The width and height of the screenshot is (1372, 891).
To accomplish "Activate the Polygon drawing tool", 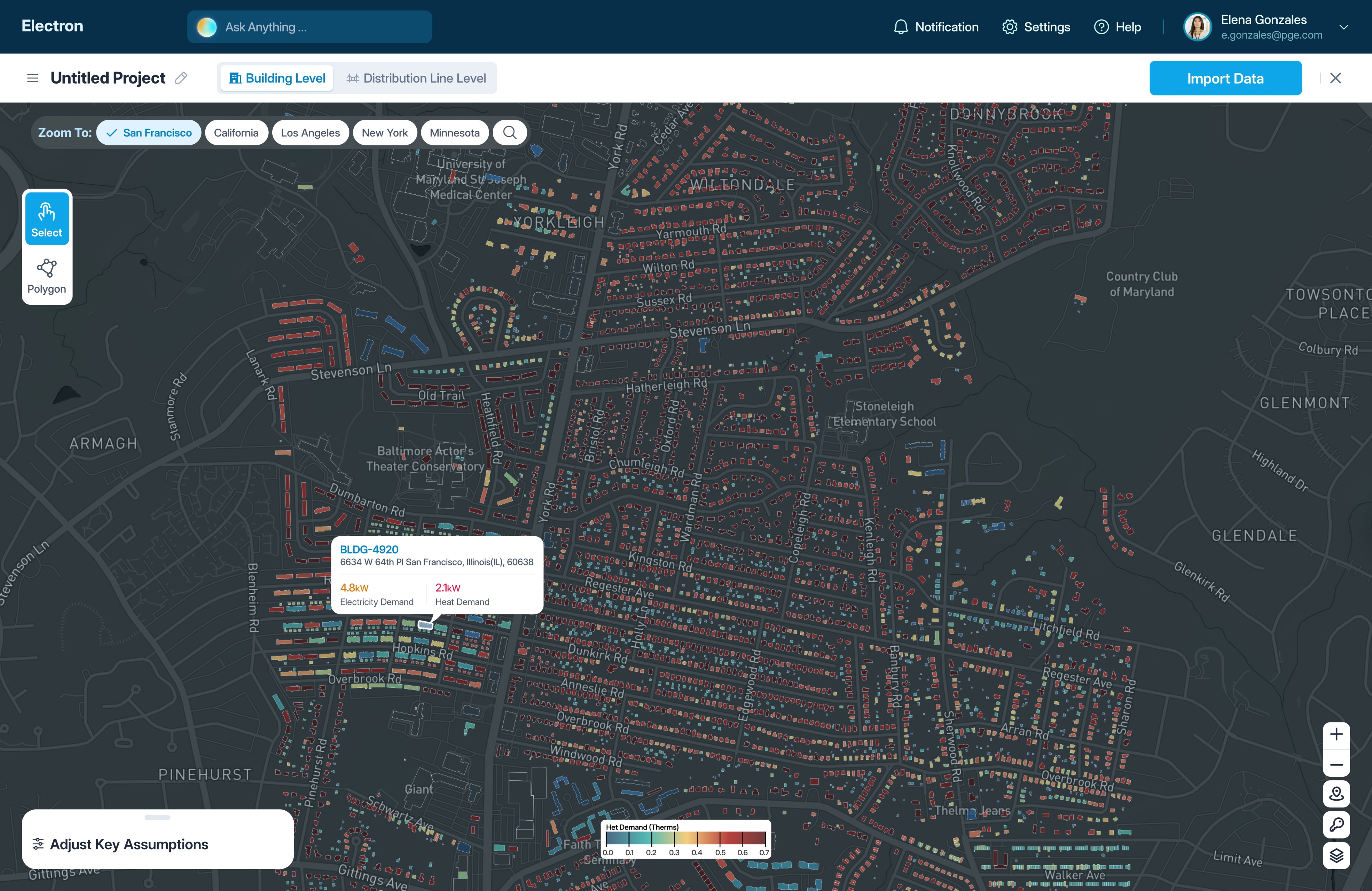I will coord(47,276).
